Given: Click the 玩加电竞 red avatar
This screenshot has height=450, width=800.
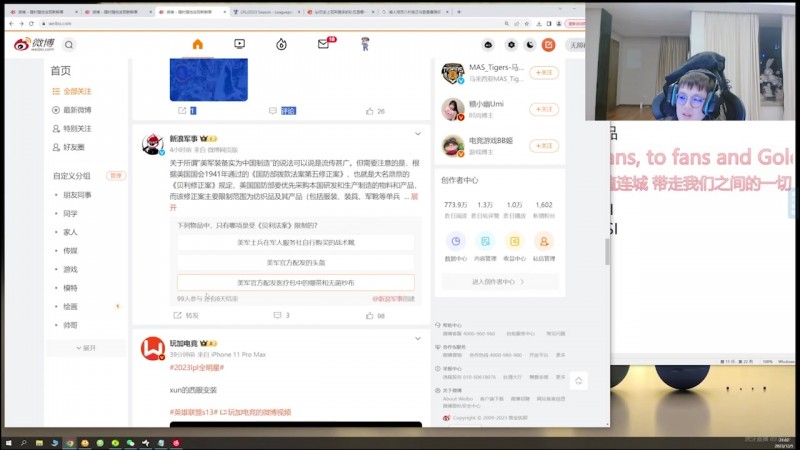Looking at the screenshot, I should click(x=153, y=349).
